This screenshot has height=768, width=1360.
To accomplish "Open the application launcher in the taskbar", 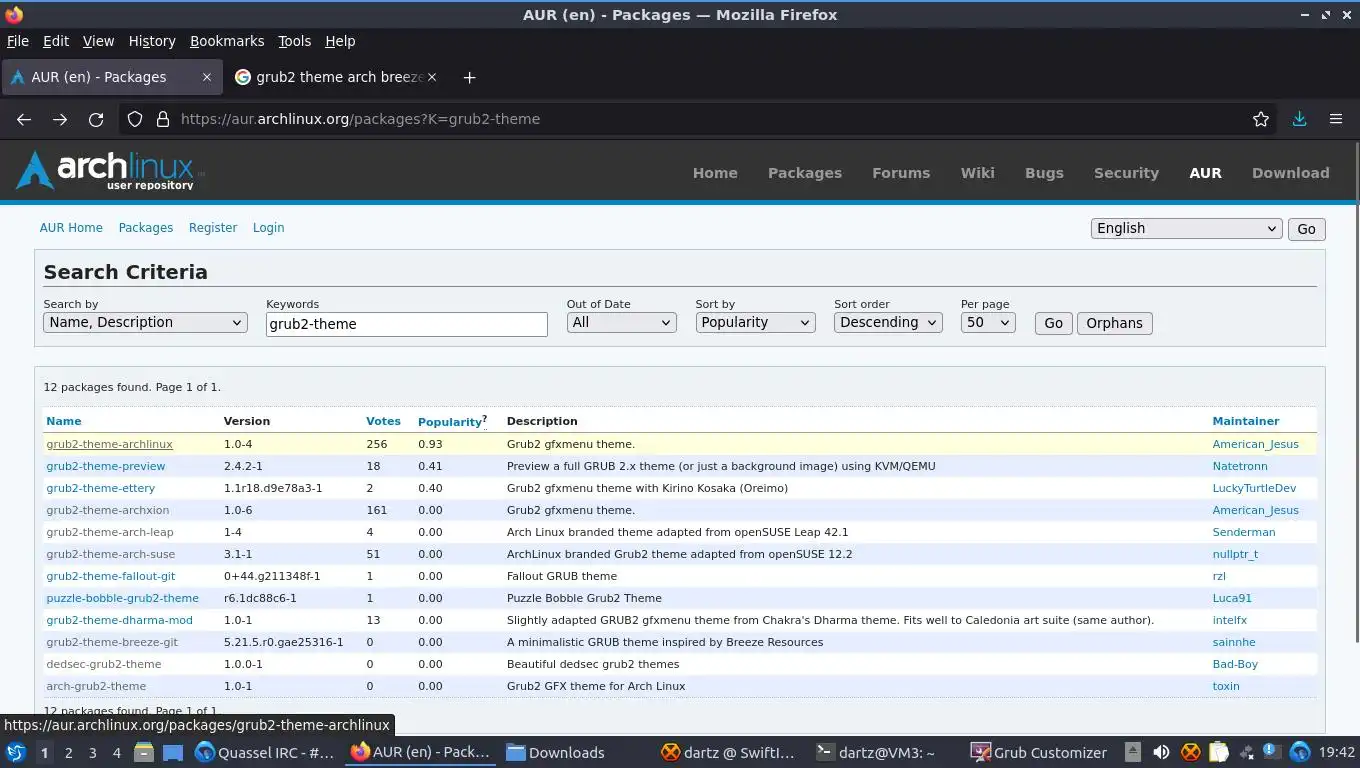I will click(15, 752).
